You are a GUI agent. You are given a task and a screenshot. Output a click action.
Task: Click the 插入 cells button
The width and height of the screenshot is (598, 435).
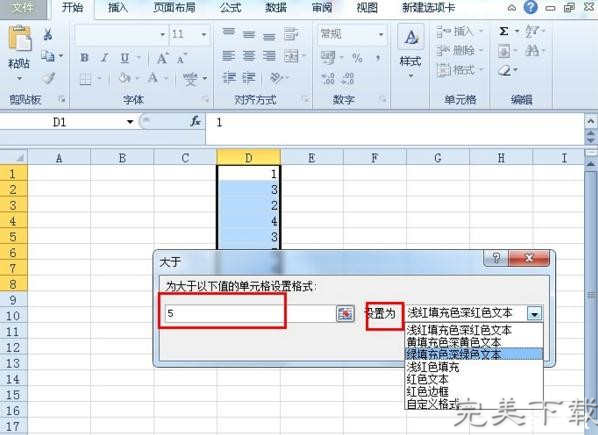coord(459,31)
